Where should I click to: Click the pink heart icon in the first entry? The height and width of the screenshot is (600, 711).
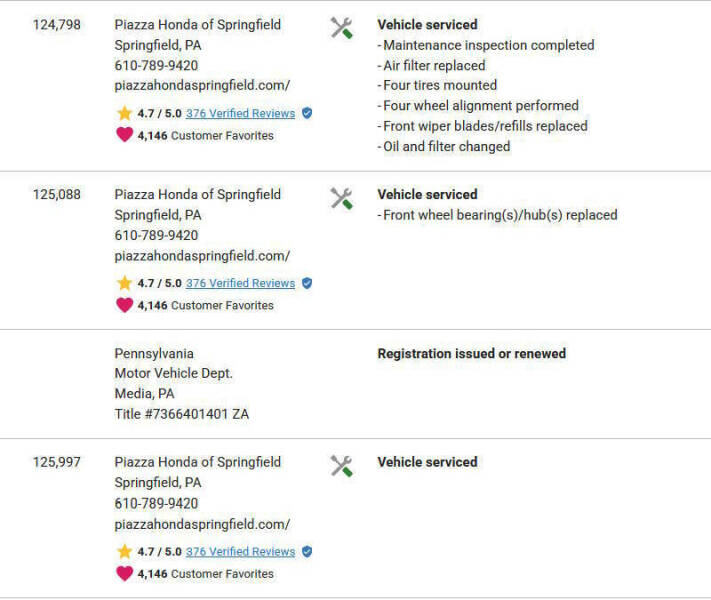pyautogui.click(x=125, y=135)
